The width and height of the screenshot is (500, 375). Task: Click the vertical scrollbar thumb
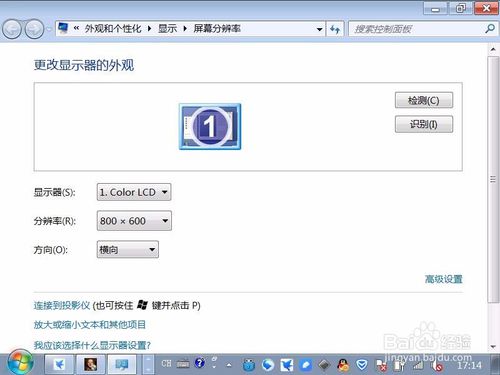click(x=493, y=179)
